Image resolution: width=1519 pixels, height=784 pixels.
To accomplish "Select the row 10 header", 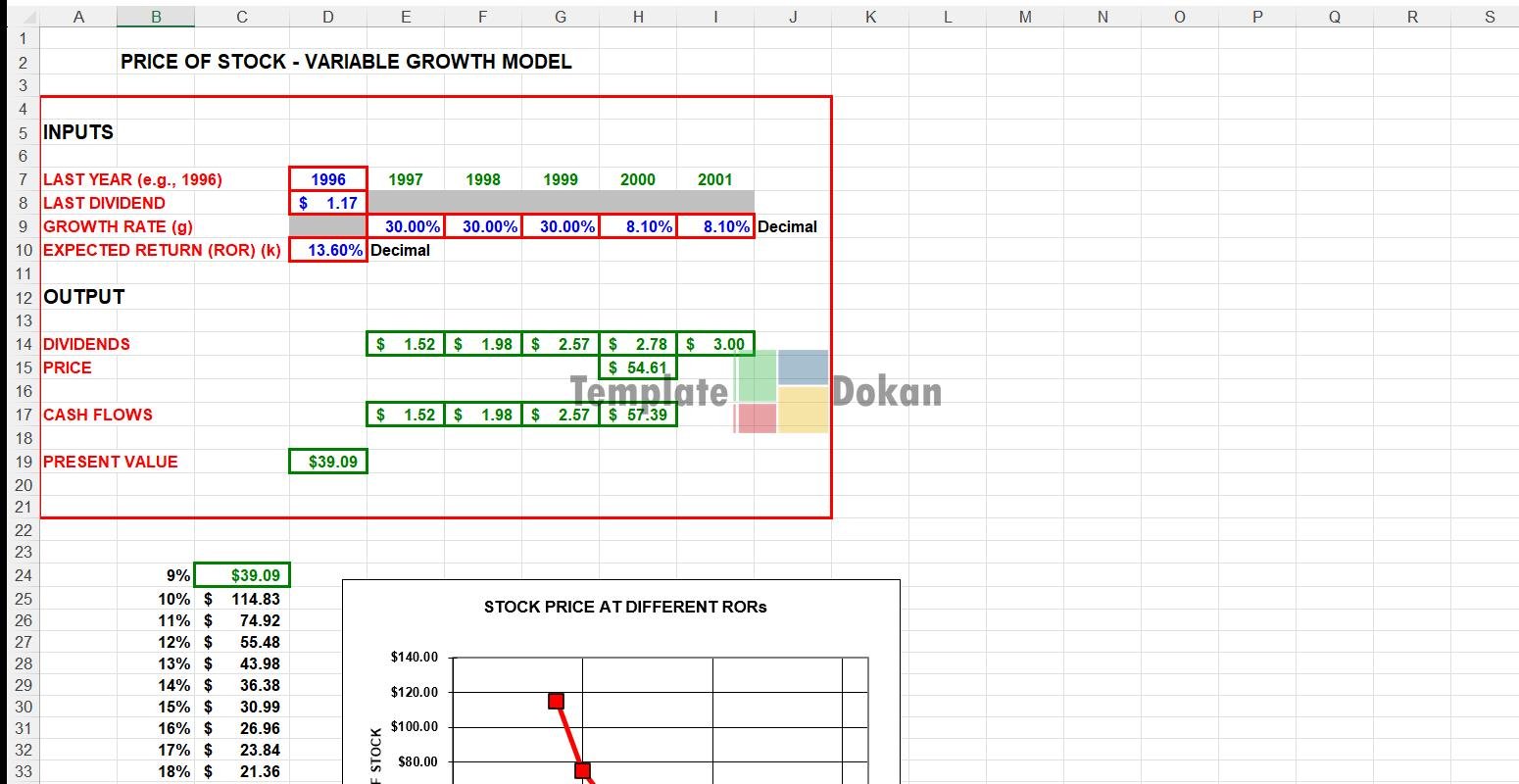I will [24, 250].
